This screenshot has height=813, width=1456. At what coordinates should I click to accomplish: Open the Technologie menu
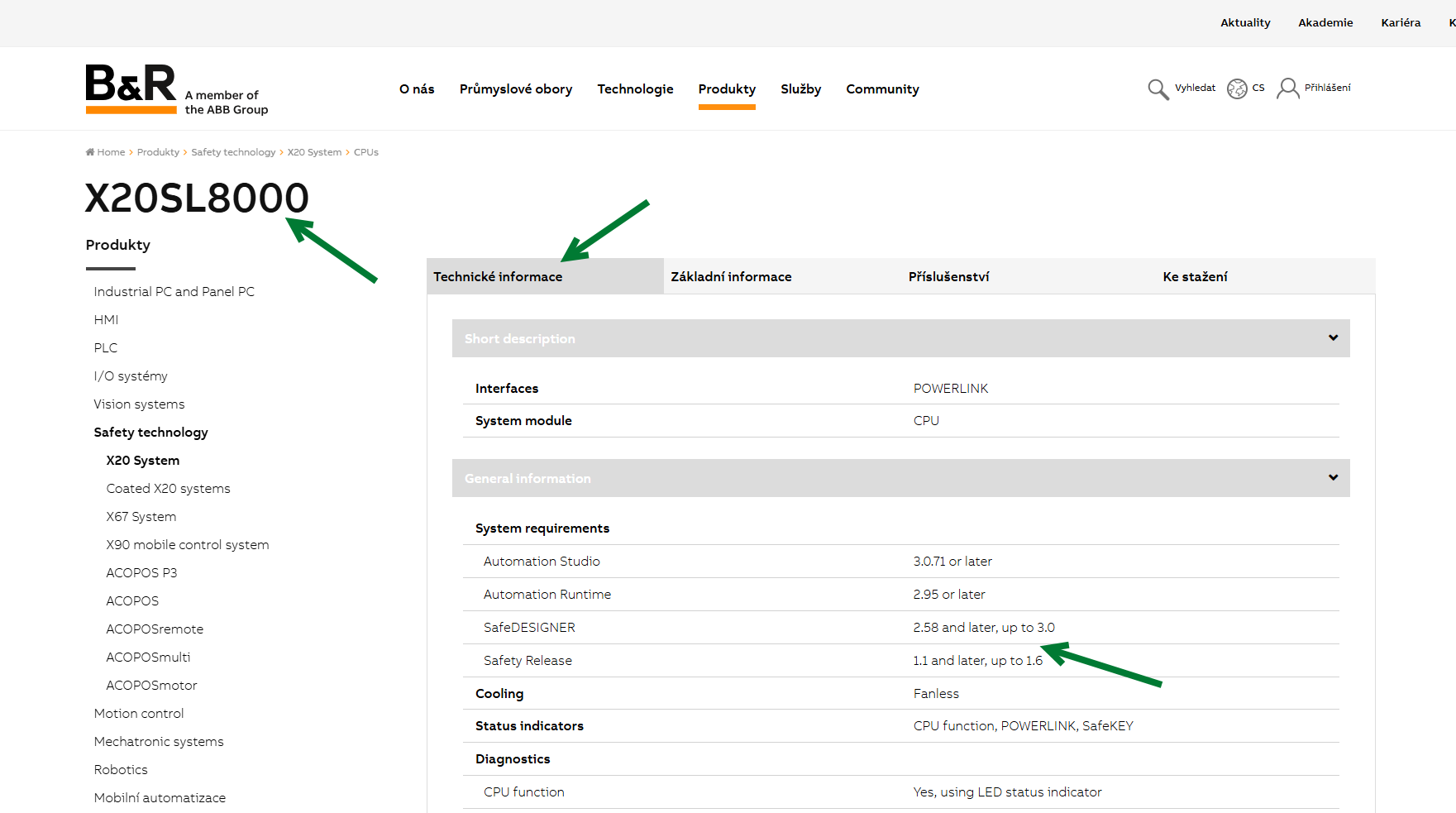[635, 89]
